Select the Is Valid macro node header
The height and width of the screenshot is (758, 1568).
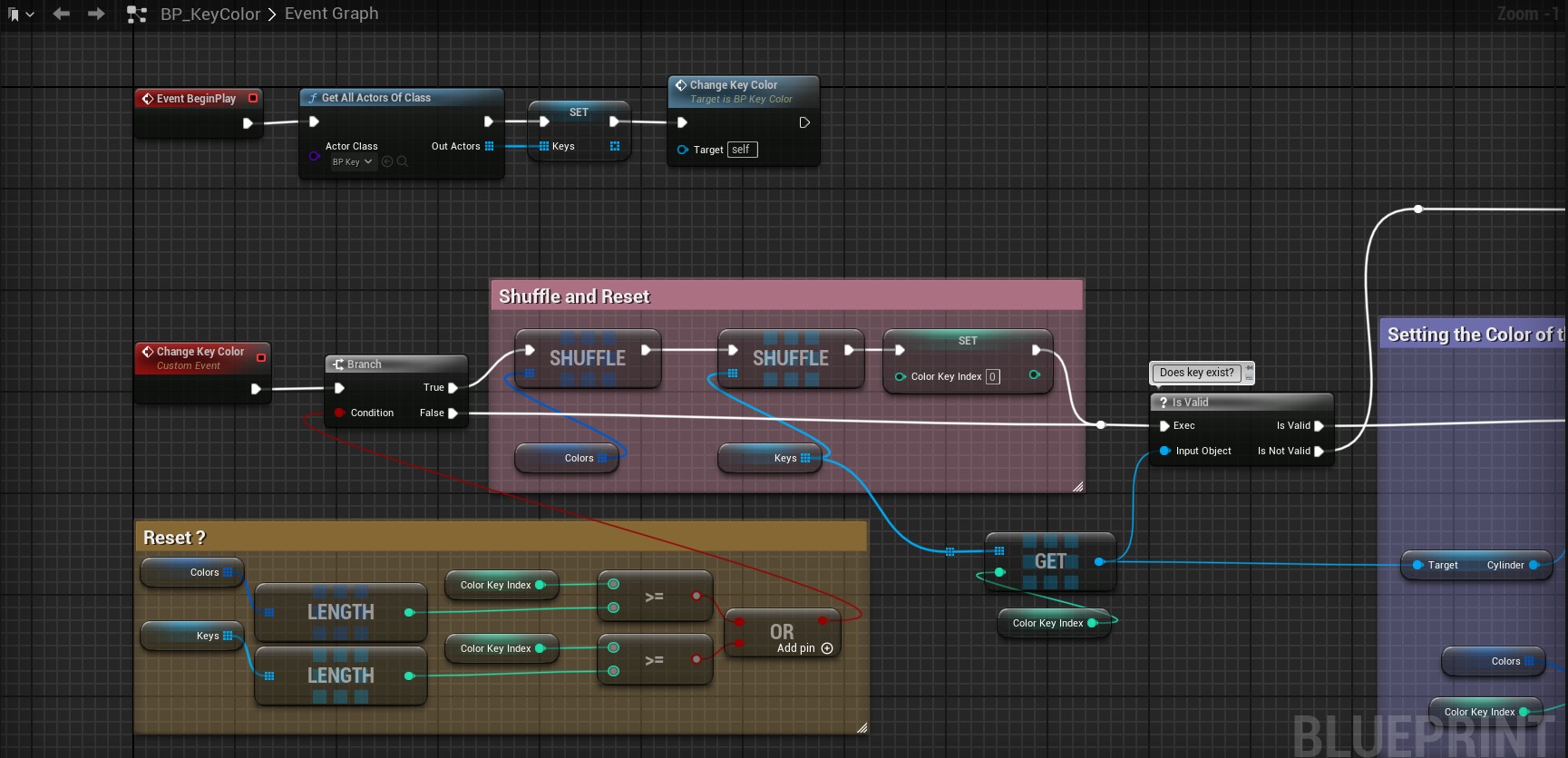point(1242,402)
